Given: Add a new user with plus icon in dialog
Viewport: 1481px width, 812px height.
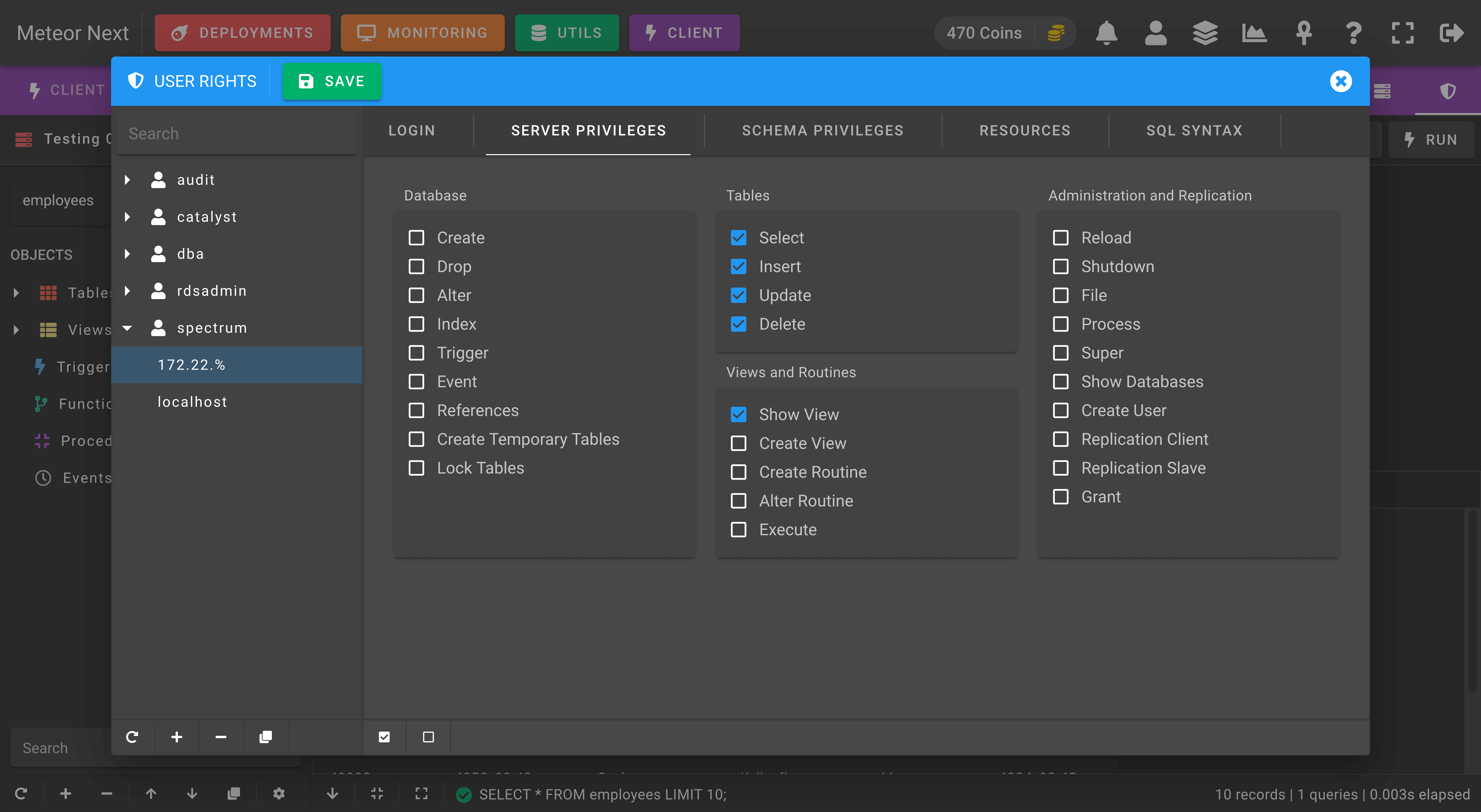Looking at the screenshot, I should coord(176,737).
